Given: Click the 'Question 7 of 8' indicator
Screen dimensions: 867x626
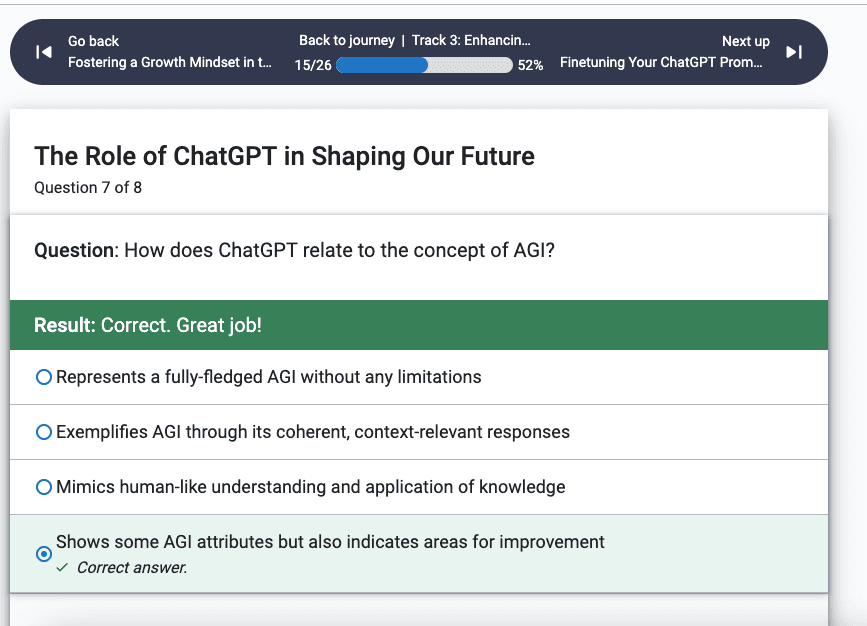Looking at the screenshot, I should (88, 188).
